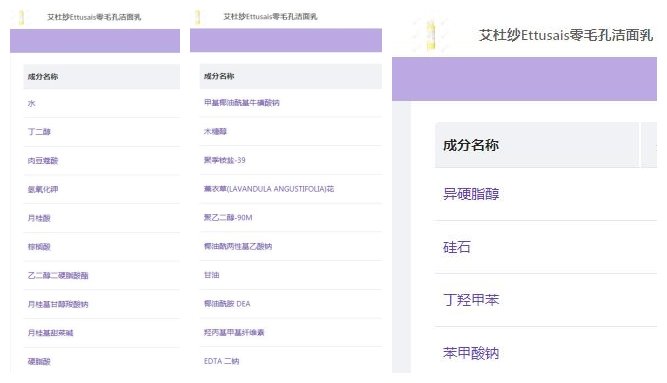Open the 水 ingredient link
The width and height of the screenshot is (667, 383).
31,103
